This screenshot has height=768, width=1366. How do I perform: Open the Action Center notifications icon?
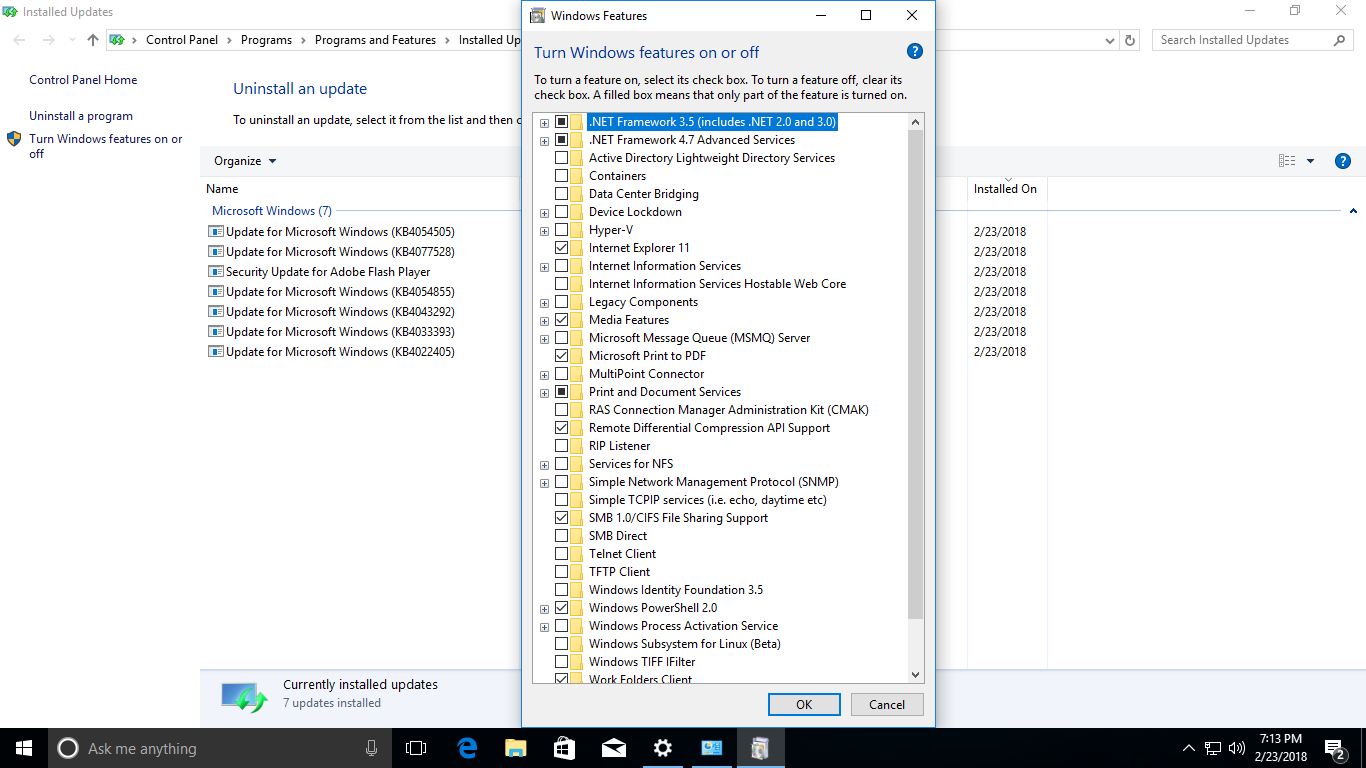pyautogui.click(x=1334, y=748)
